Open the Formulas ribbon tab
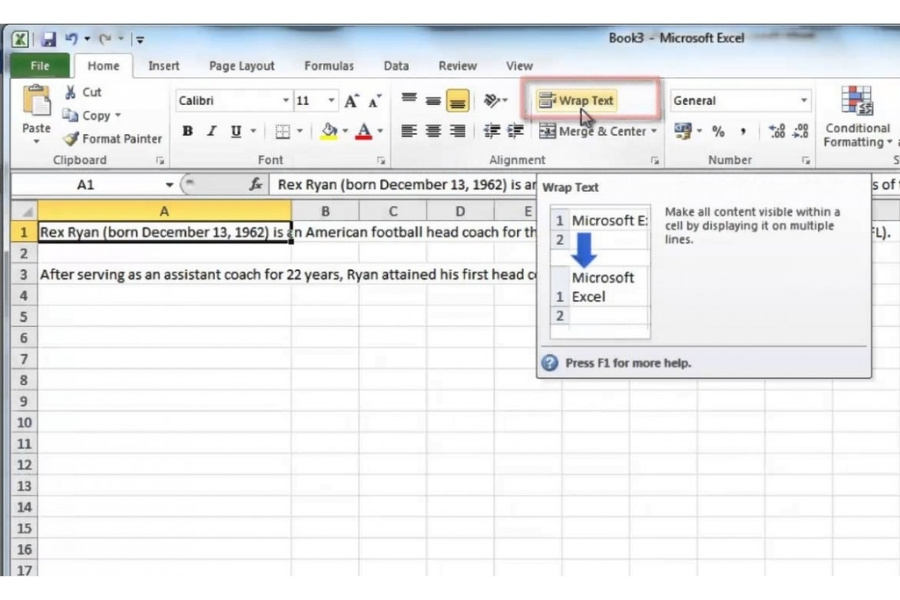Screen dimensions: 900x600 click(329, 66)
